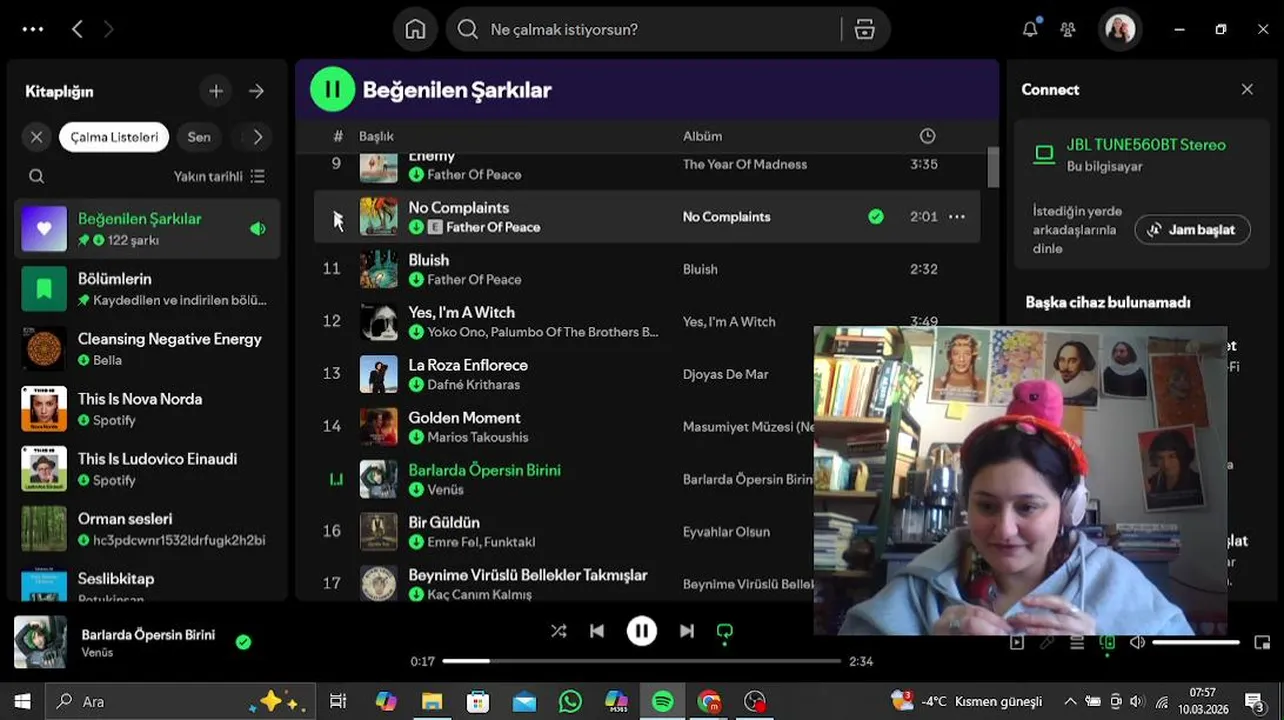Mute volume with the speaker icon

coord(1137,643)
